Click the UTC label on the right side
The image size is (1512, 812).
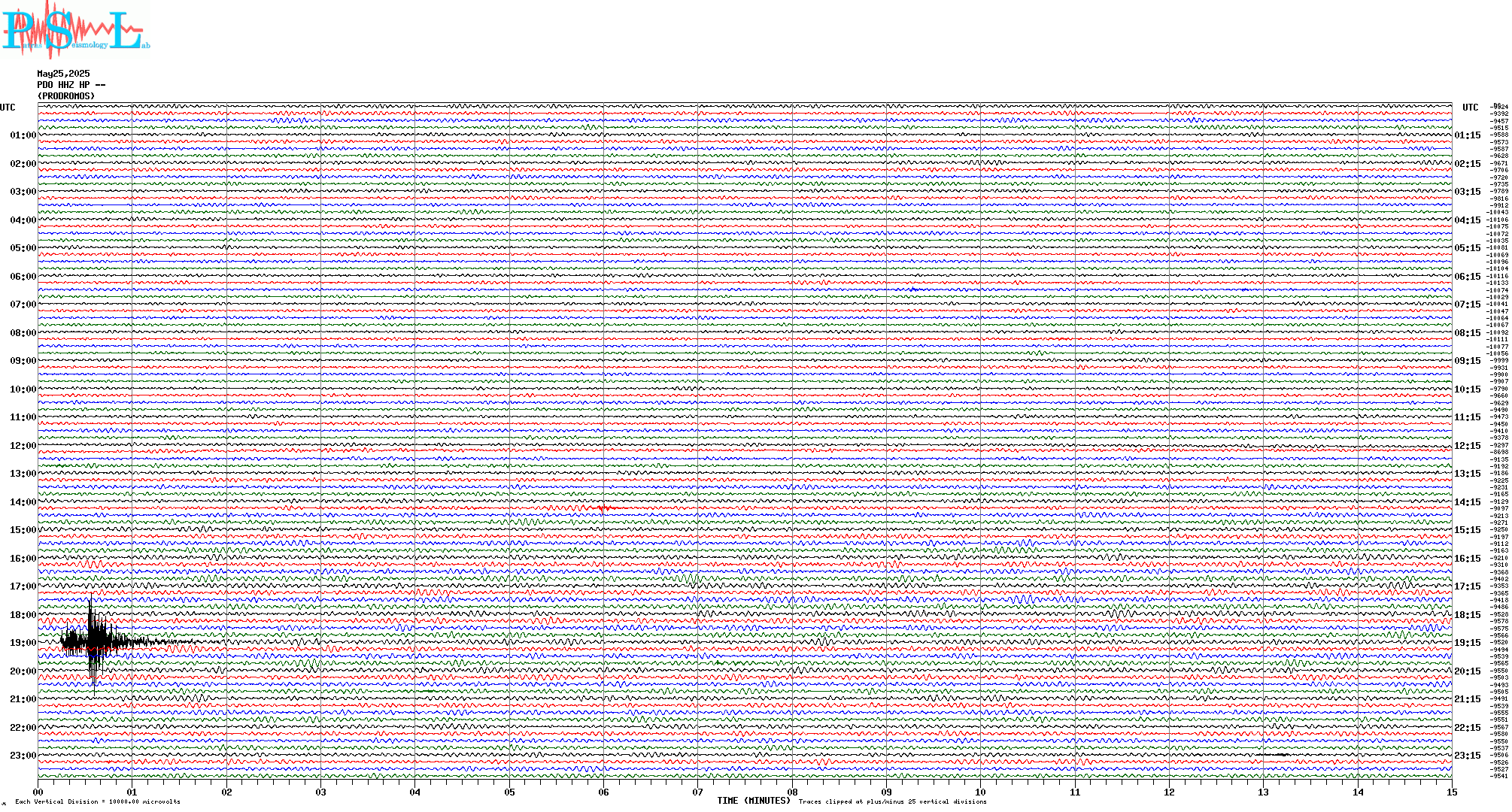(x=1470, y=108)
